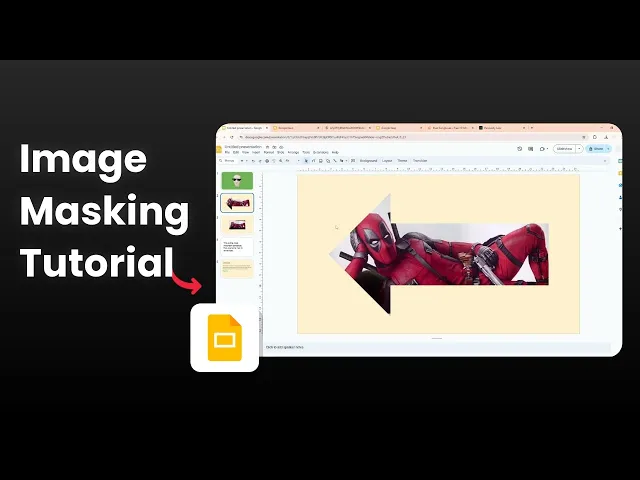Select the Line tool icon
The width and height of the screenshot is (640, 480).
335,161
